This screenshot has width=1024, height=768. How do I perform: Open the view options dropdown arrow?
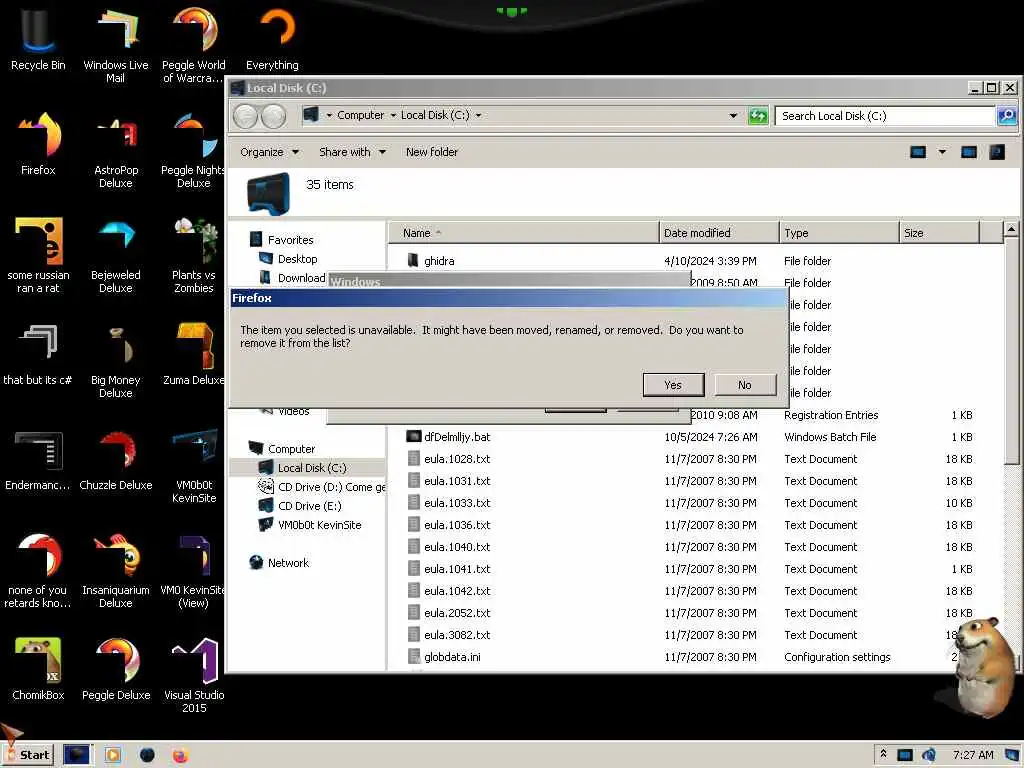tap(942, 152)
